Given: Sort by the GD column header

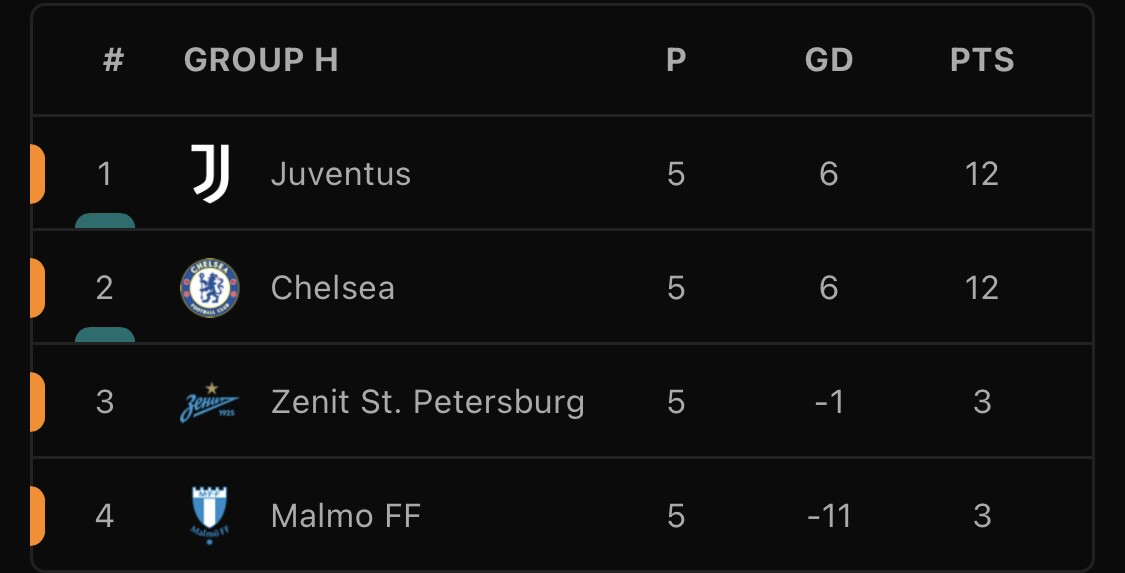Looking at the screenshot, I should 829,60.
